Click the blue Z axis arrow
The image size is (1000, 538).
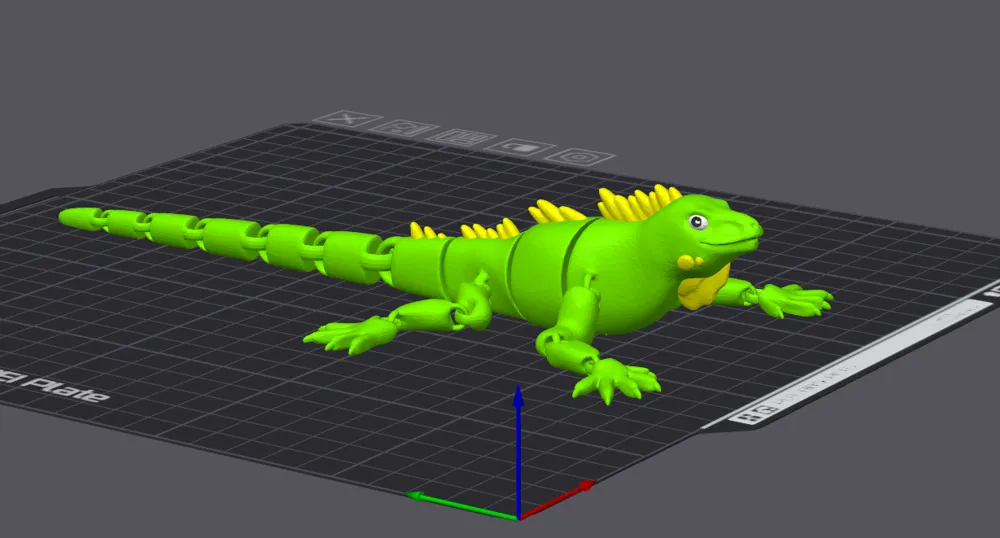click(518, 450)
